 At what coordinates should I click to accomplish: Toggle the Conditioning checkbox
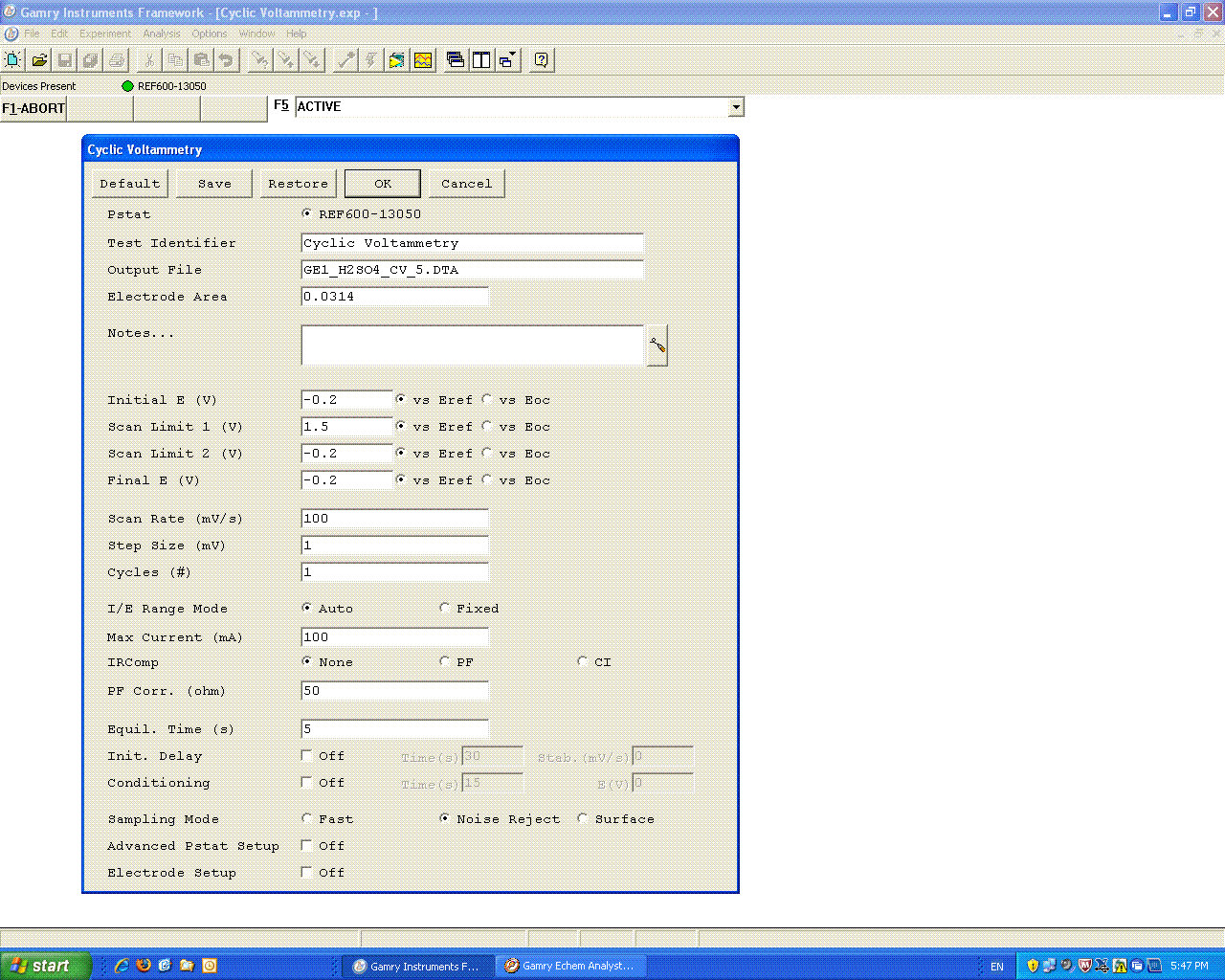pos(307,782)
